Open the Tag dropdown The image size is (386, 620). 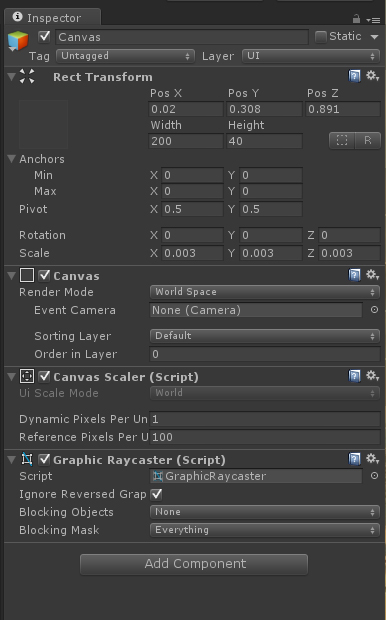[x=125, y=56]
